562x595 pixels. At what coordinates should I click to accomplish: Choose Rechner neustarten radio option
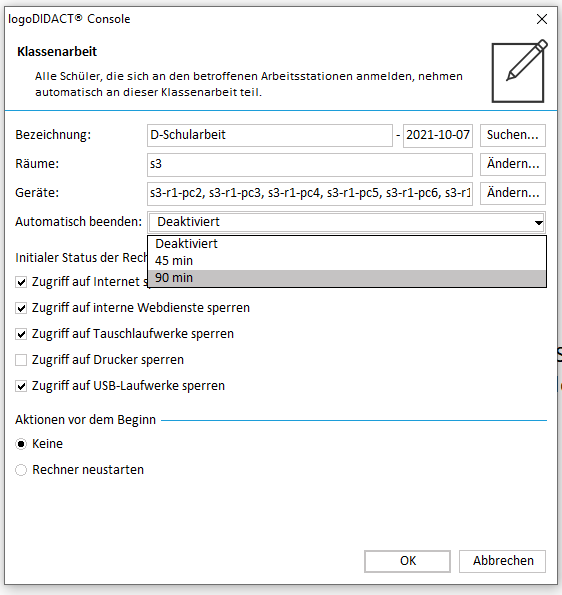coord(21,470)
